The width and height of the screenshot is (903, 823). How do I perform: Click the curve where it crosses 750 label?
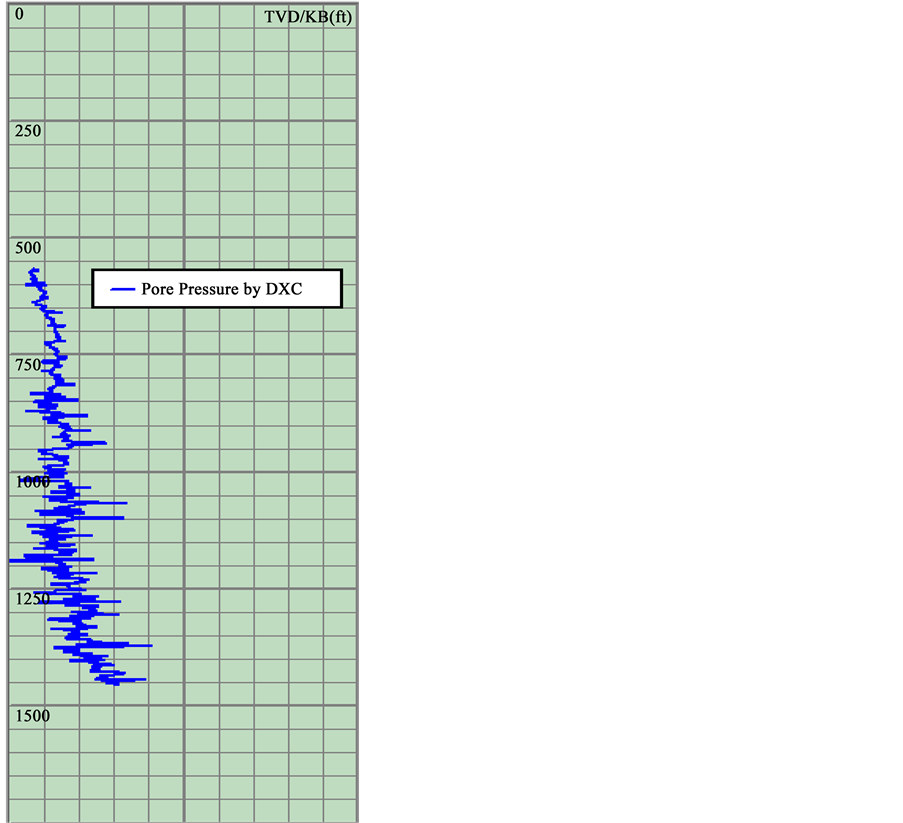tap(57, 365)
